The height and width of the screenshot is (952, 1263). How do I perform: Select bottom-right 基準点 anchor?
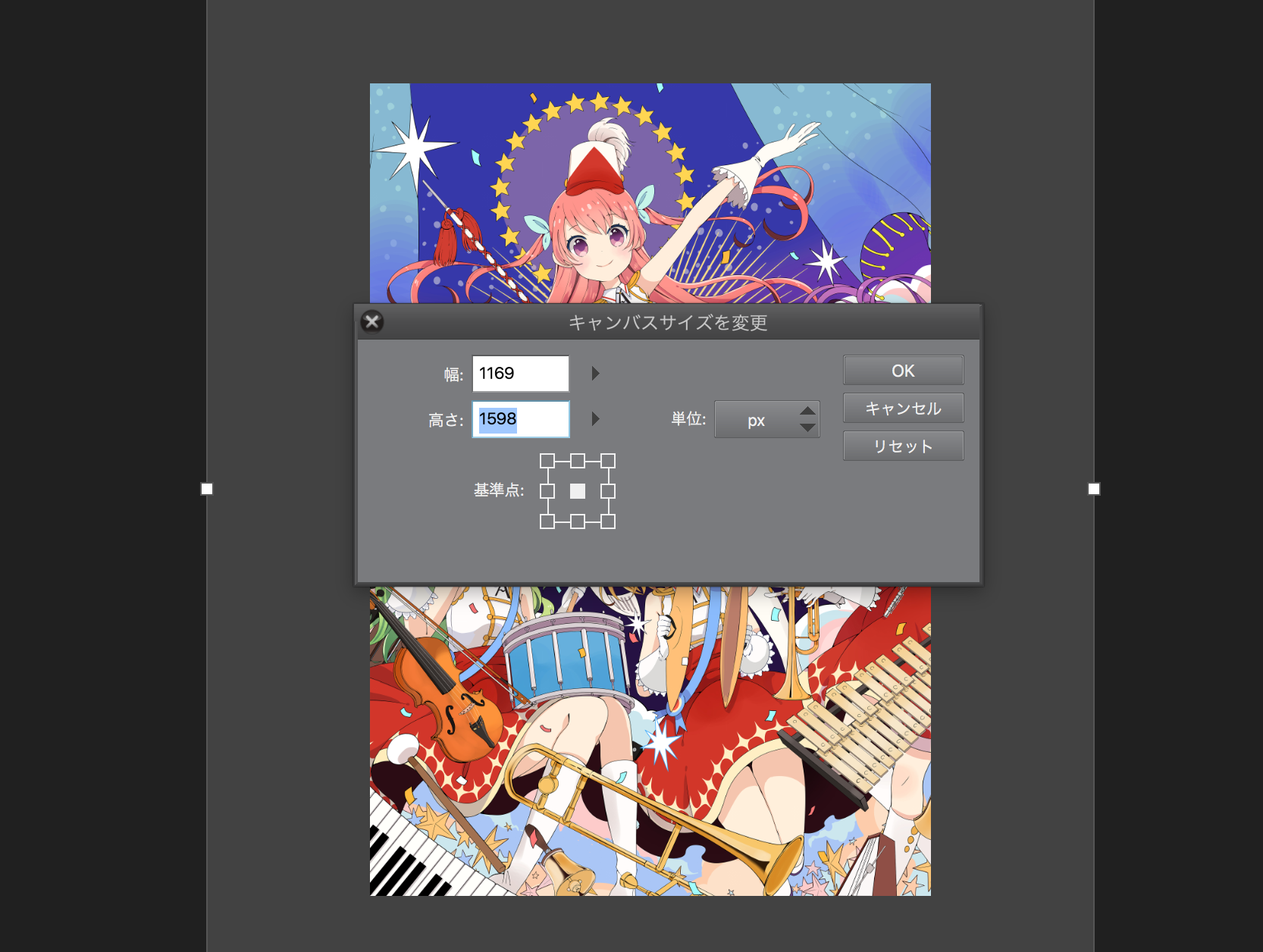point(608,521)
